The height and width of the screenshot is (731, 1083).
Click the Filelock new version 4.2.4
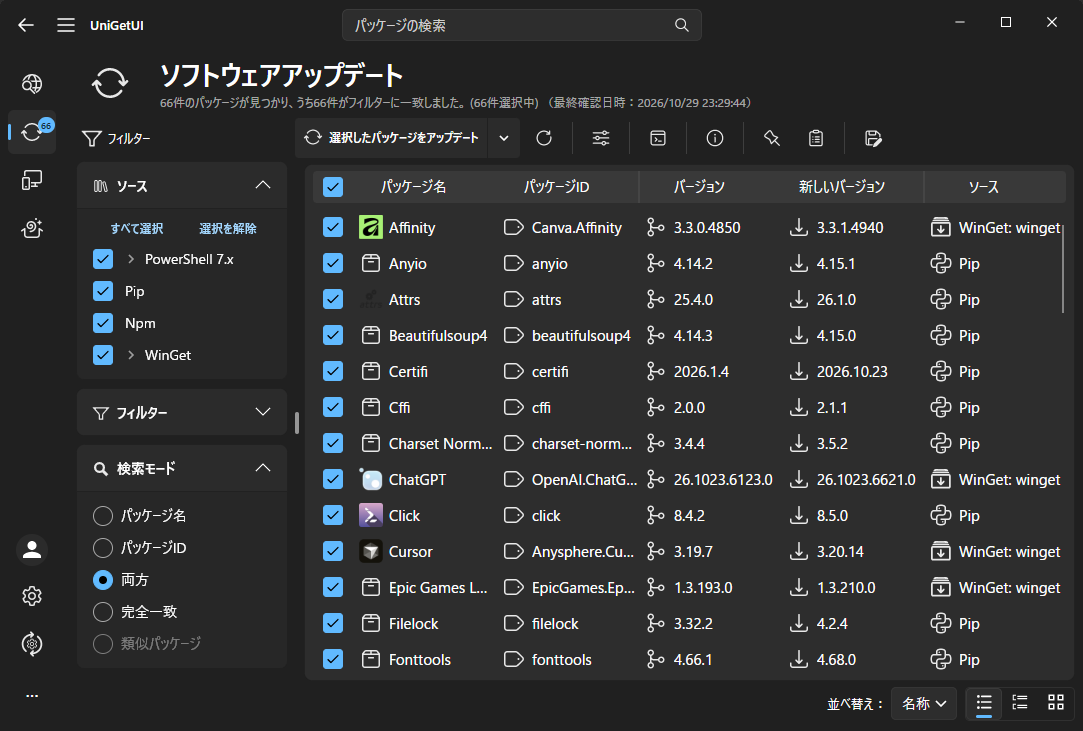tap(832, 623)
